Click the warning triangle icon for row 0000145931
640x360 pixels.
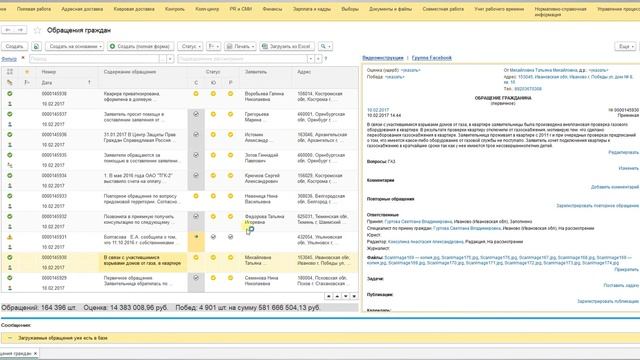pyautogui.click(x=10, y=237)
